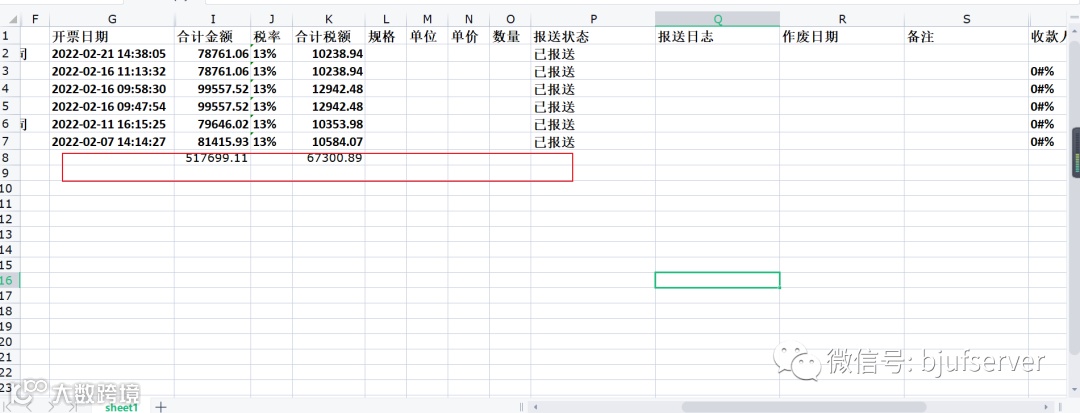Select column N header
The image size is (1080, 413).
[x=468, y=19]
